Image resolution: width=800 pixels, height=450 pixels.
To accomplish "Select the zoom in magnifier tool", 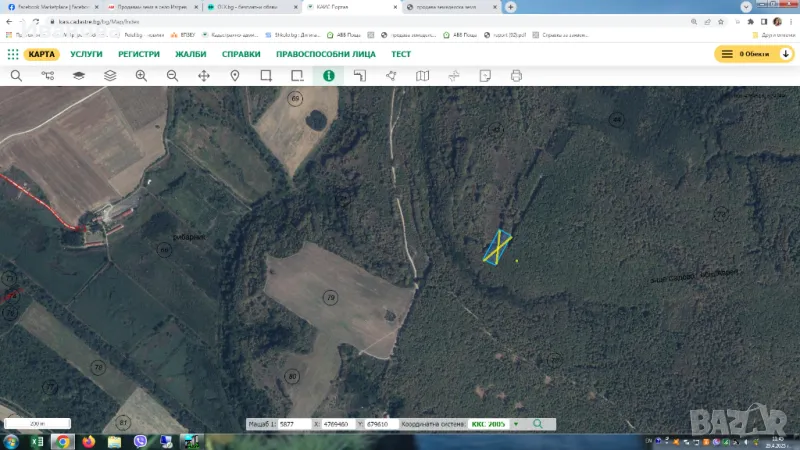I will click(x=141, y=76).
